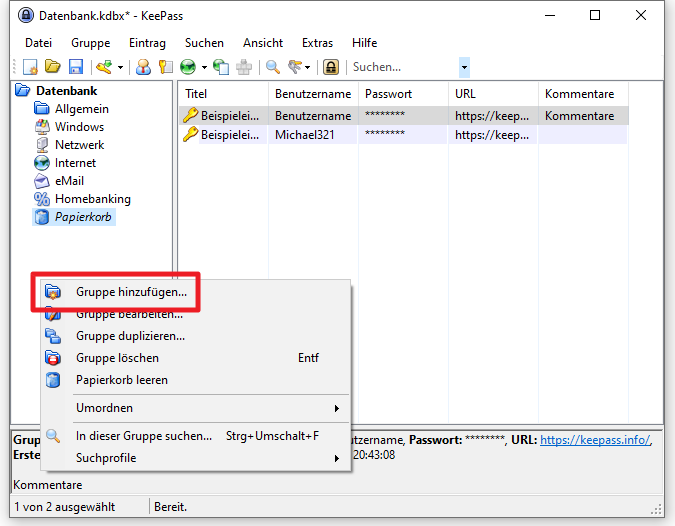Click key icon of the Michael321 entry
The height and width of the screenshot is (526, 675).
coord(190,134)
